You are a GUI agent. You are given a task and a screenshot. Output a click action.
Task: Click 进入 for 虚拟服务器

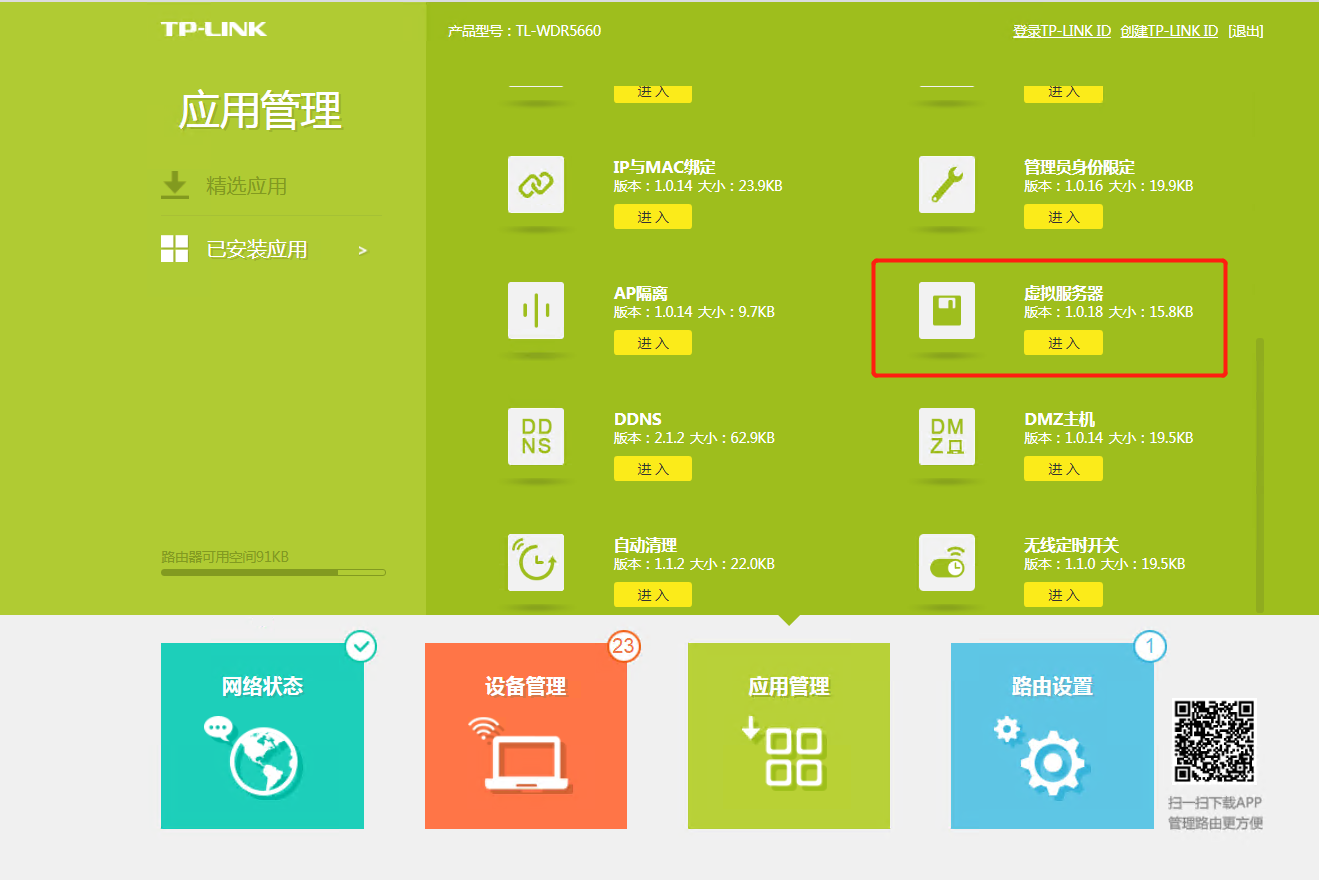click(1063, 343)
